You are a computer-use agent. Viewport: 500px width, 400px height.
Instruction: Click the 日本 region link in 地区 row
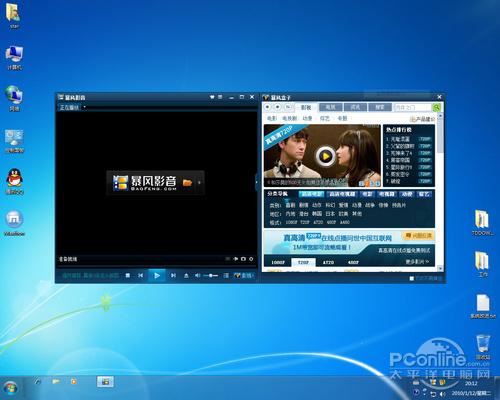click(x=330, y=214)
